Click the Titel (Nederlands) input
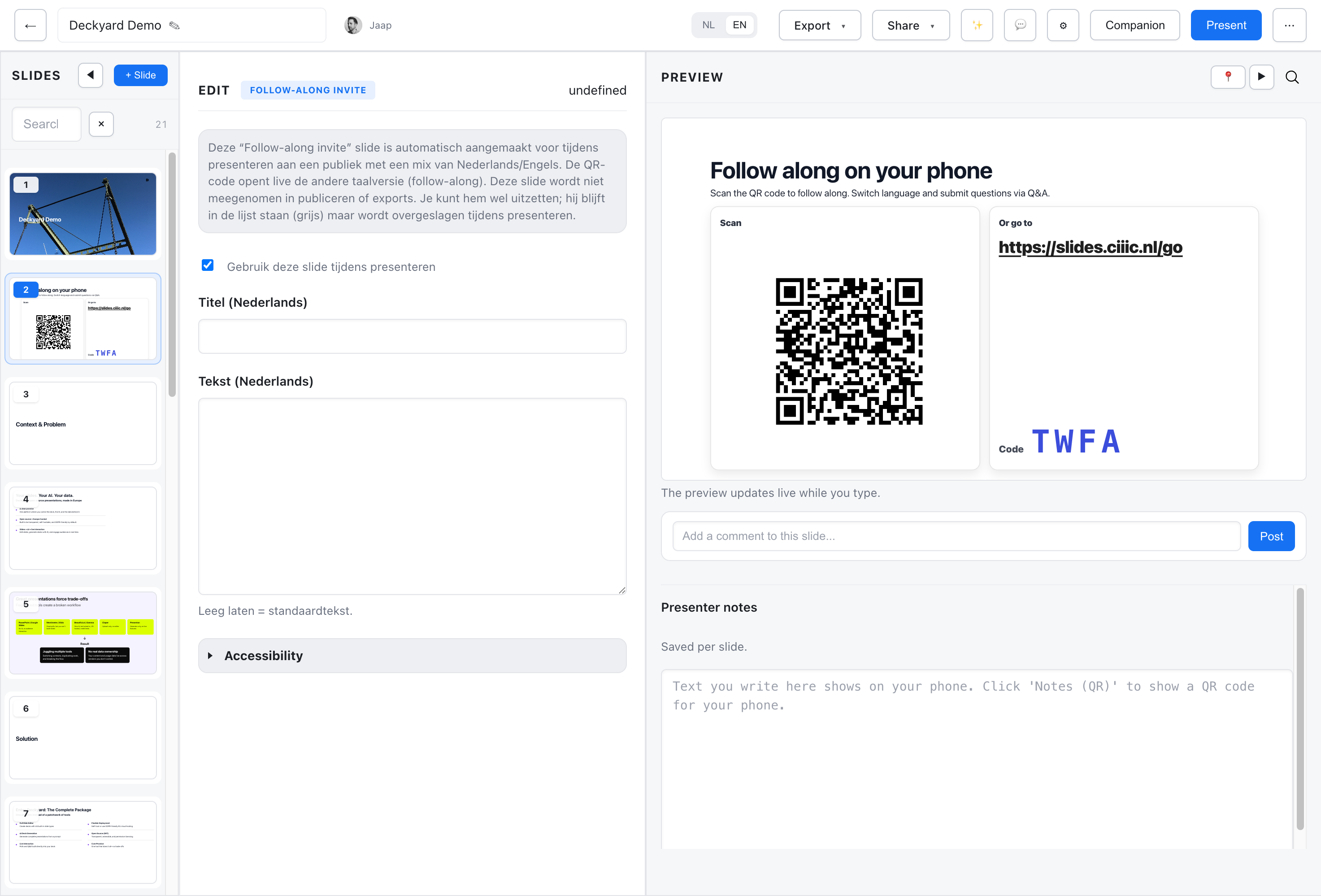 412,336
